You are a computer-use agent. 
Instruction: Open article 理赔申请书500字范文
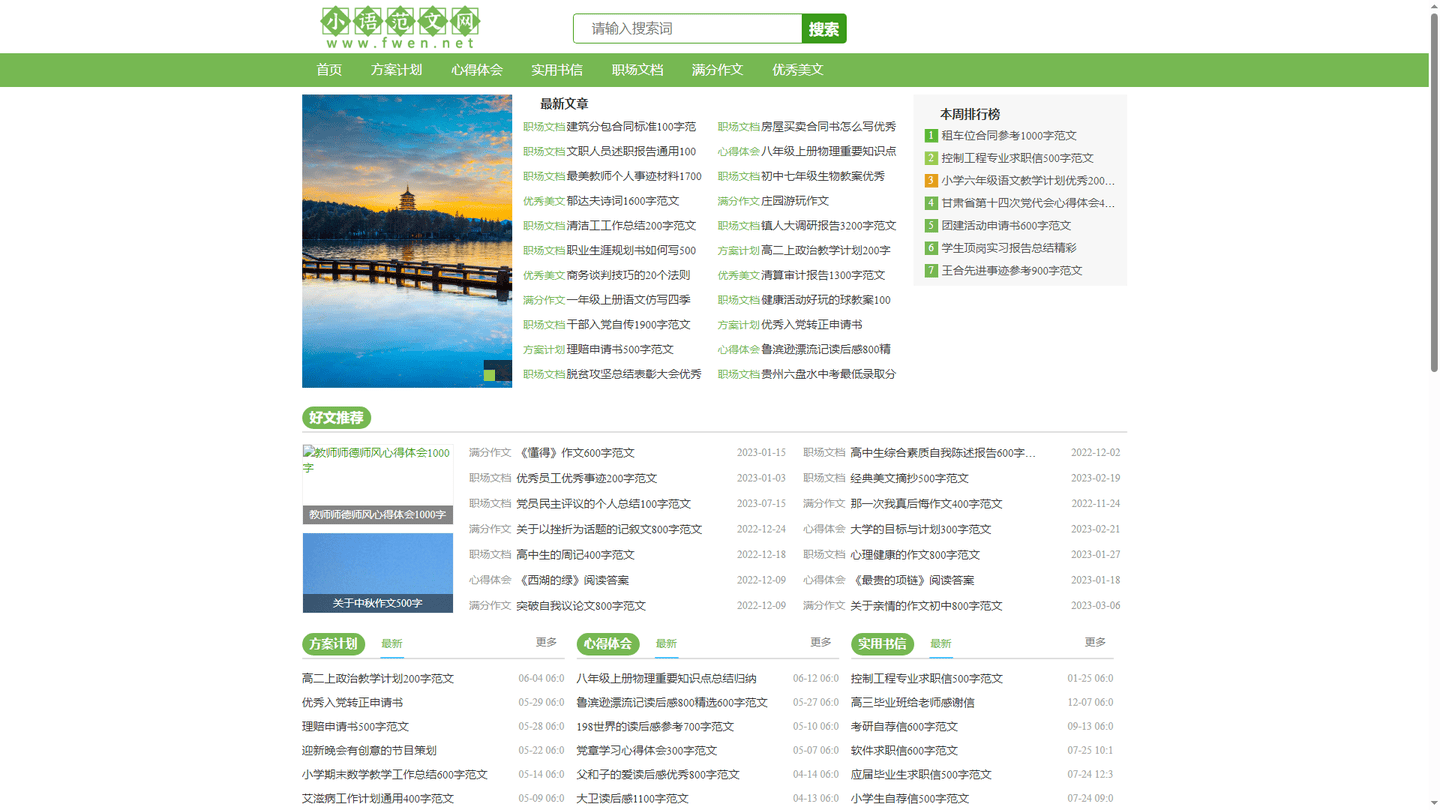[x=620, y=350]
